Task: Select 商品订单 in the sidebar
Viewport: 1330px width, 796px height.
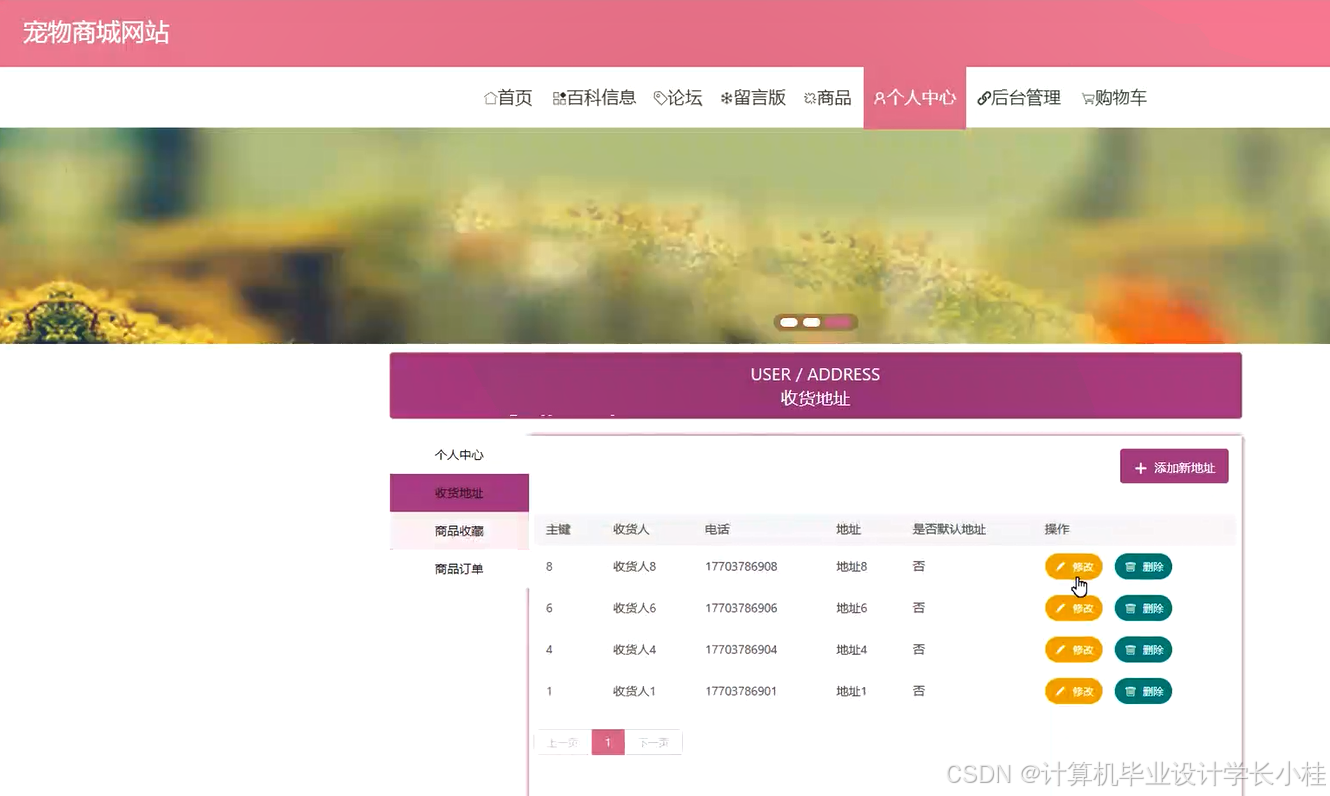Action: coord(459,568)
